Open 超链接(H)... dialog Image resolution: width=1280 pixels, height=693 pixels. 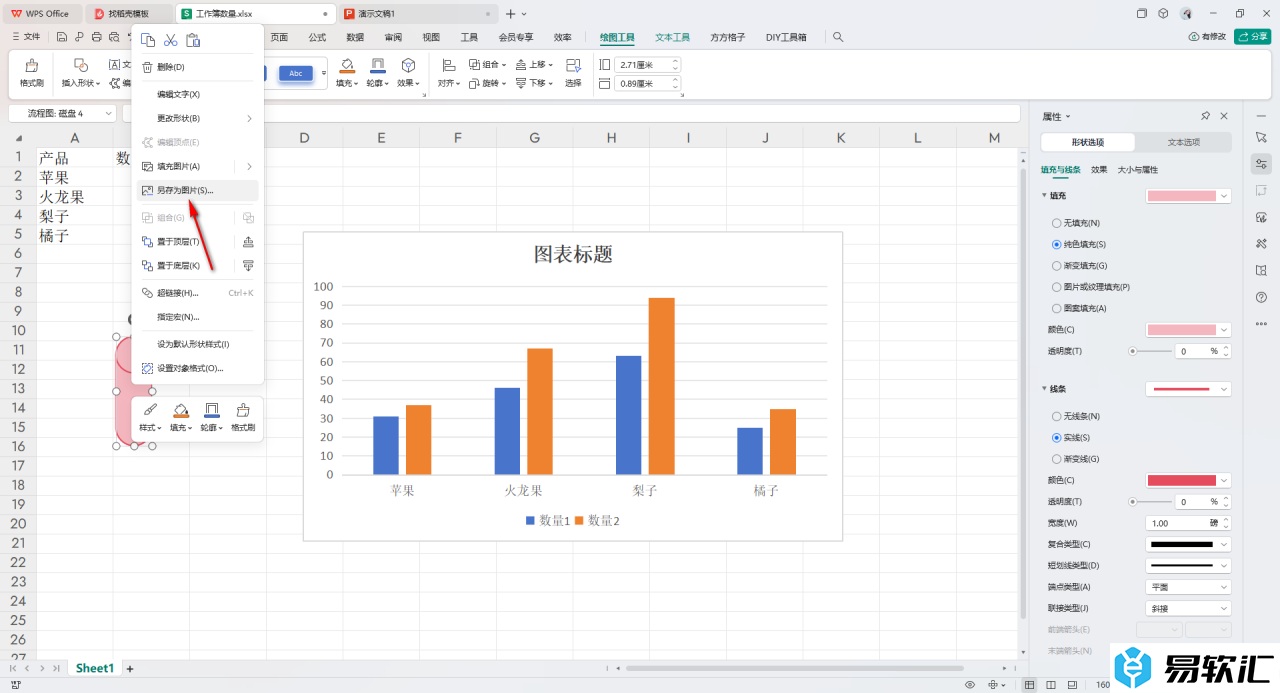click(x=198, y=293)
